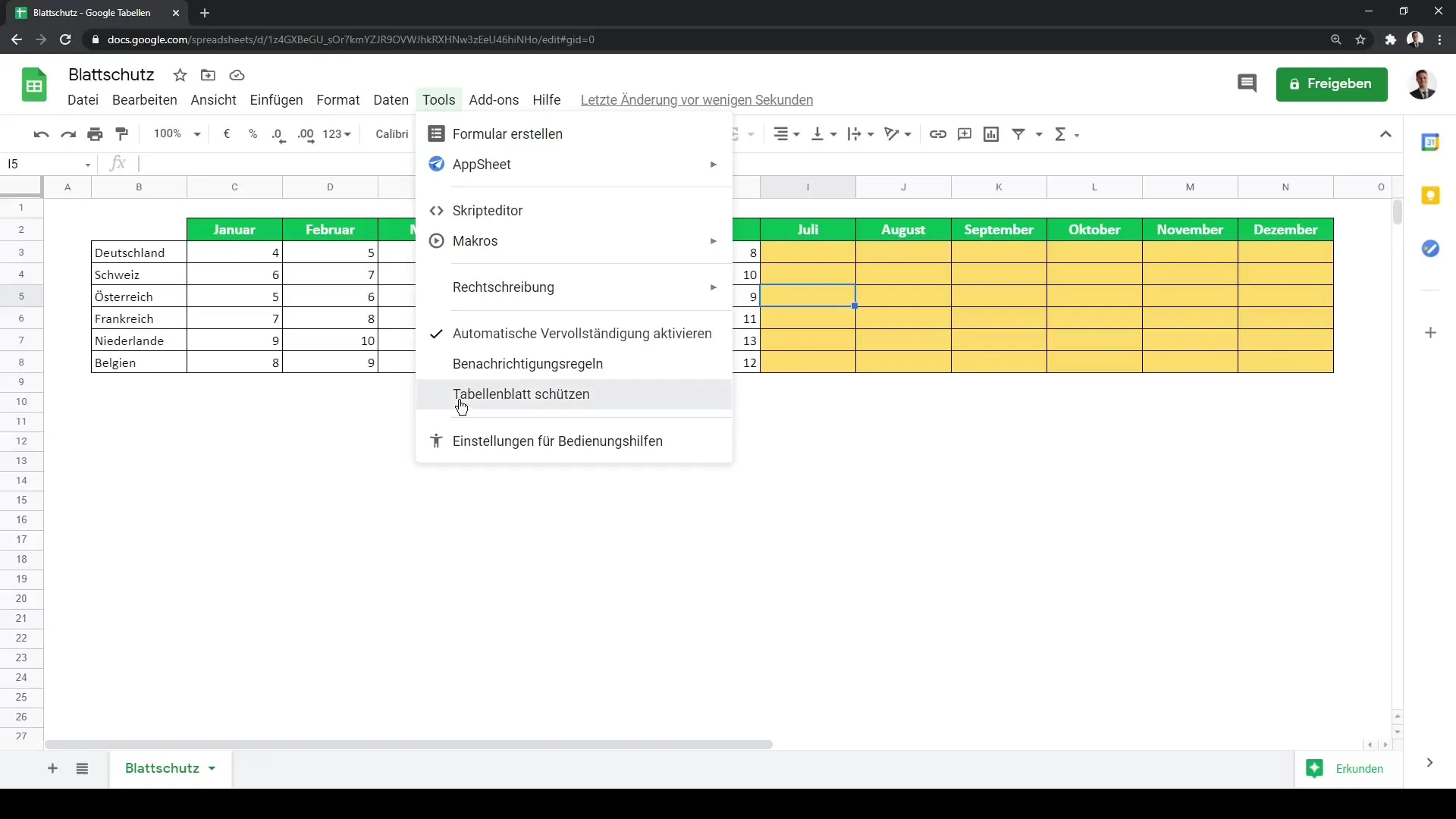Open functions sigma icon

pyautogui.click(x=1061, y=134)
